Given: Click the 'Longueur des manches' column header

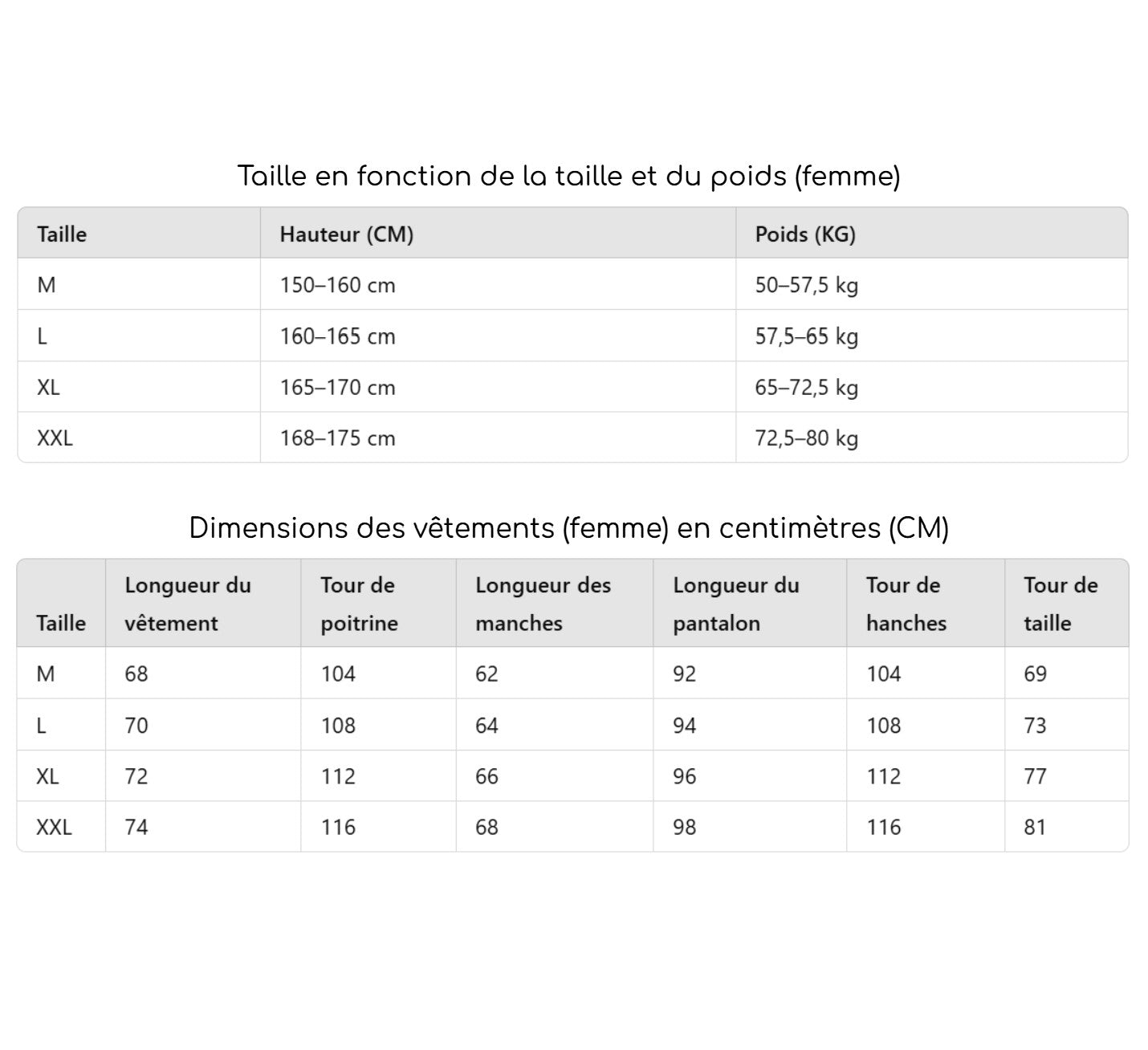Looking at the screenshot, I should [543, 604].
